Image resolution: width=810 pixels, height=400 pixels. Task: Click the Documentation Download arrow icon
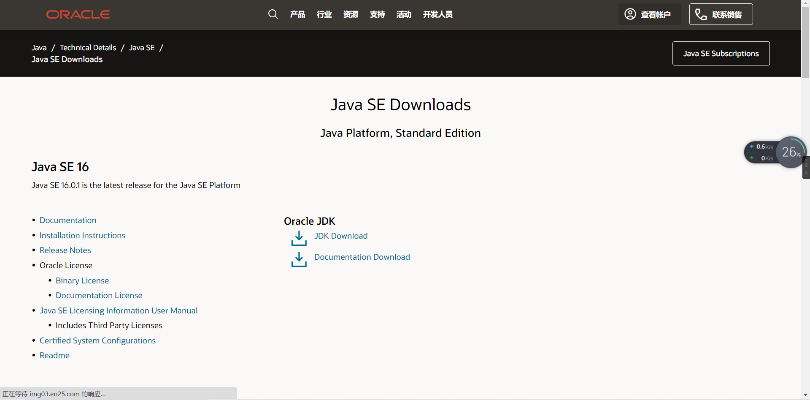pos(298,258)
